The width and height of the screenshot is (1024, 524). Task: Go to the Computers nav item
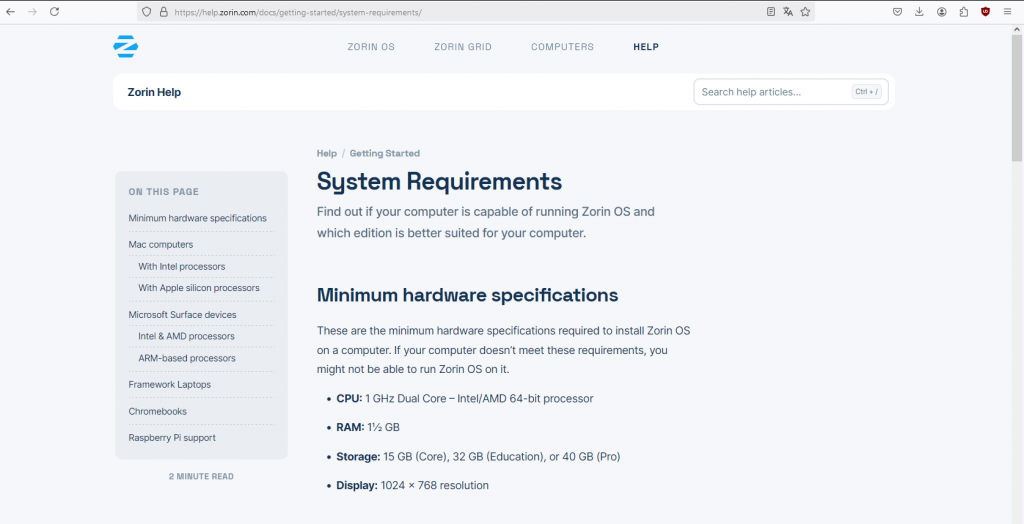pyautogui.click(x=562, y=47)
